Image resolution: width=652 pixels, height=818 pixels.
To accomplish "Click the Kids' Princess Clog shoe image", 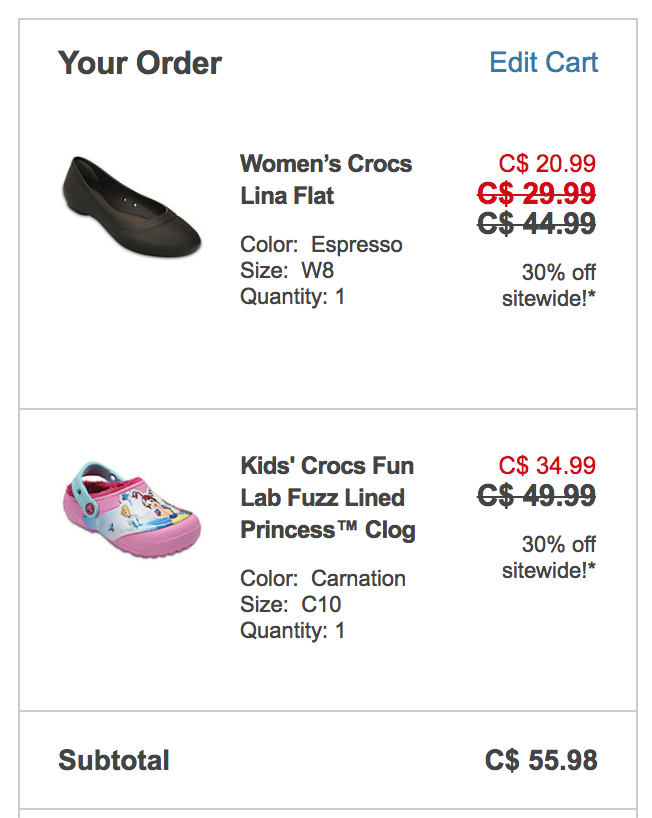I will point(132,509).
